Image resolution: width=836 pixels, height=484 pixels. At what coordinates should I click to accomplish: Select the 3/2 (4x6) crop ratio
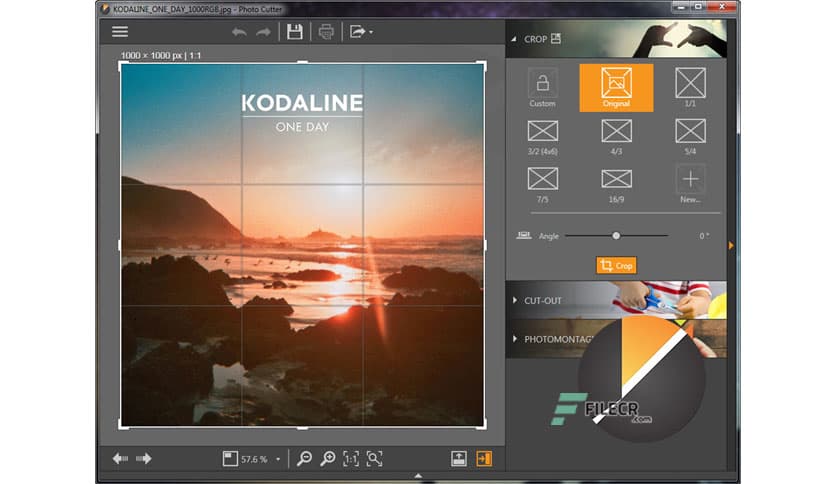pyautogui.click(x=542, y=138)
